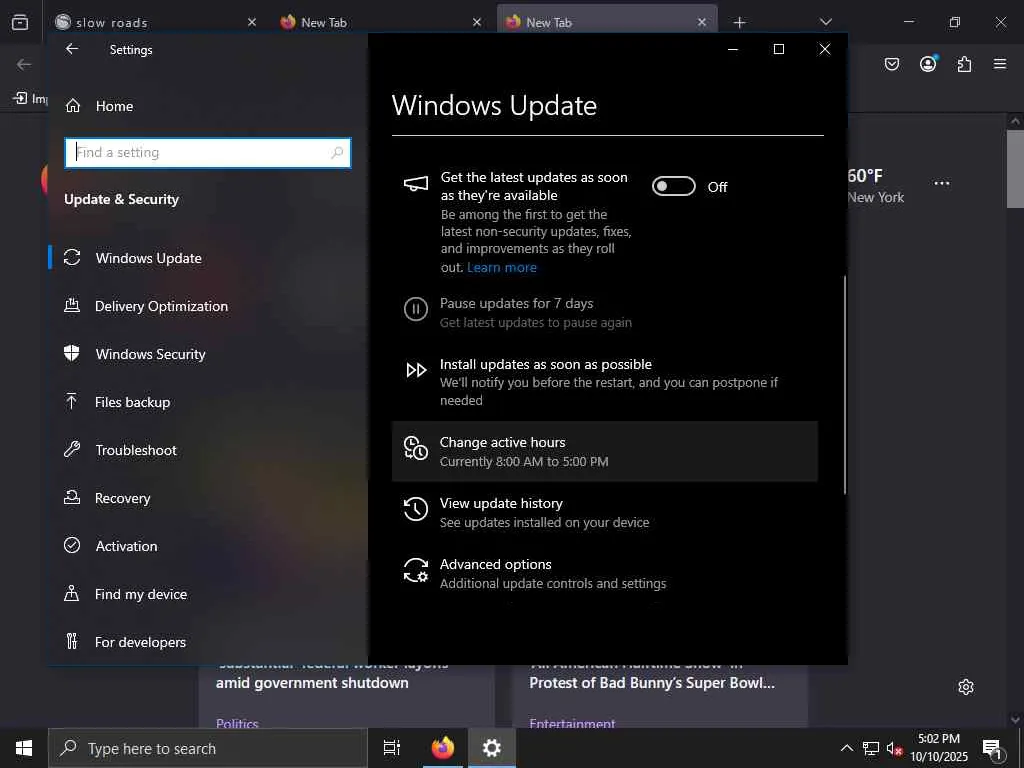Click Settings gear in taskbar
The width and height of the screenshot is (1024, 768).
[x=491, y=748]
